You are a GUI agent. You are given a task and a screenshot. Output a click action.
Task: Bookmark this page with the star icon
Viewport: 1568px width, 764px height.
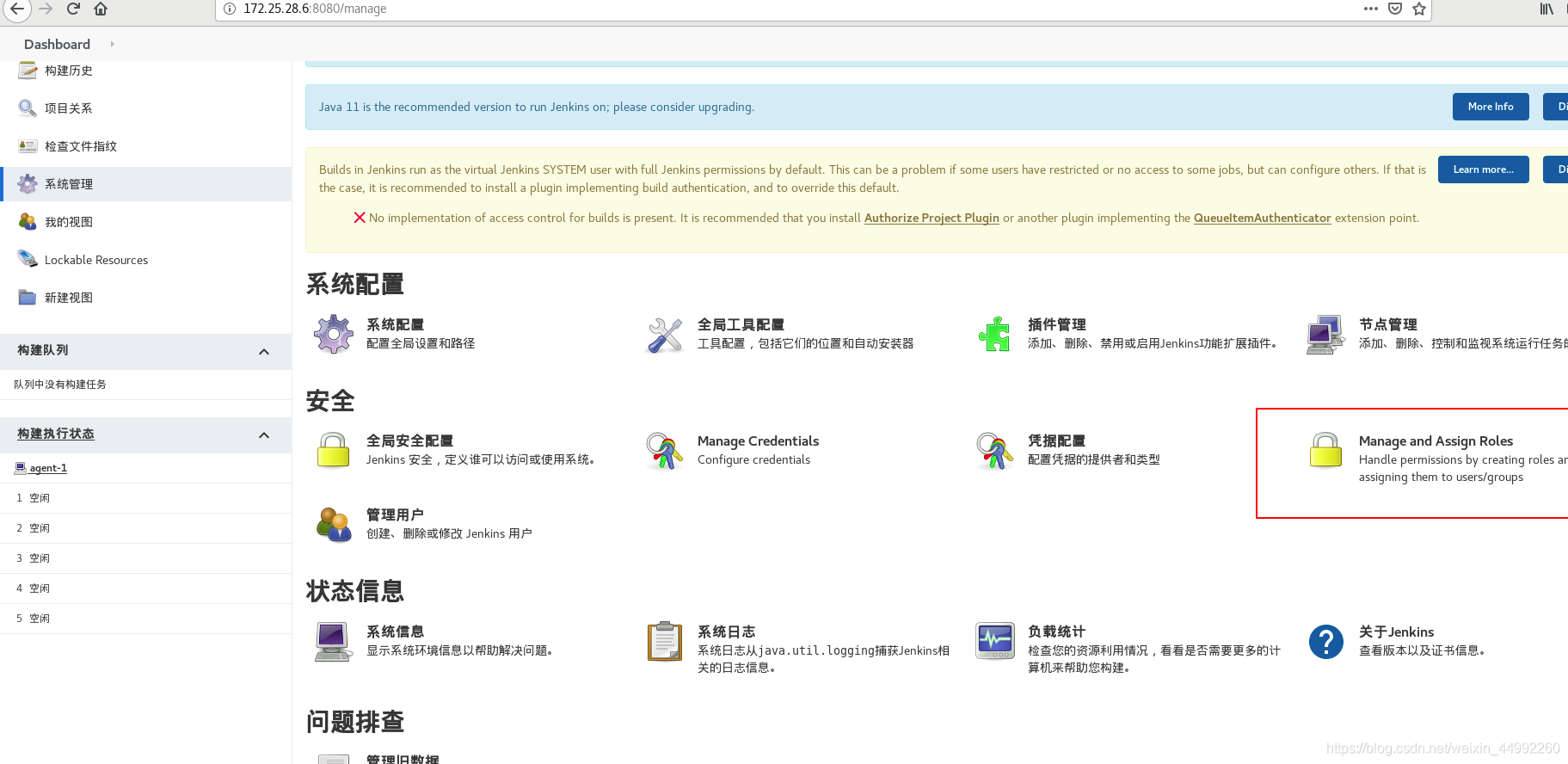click(1419, 9)
